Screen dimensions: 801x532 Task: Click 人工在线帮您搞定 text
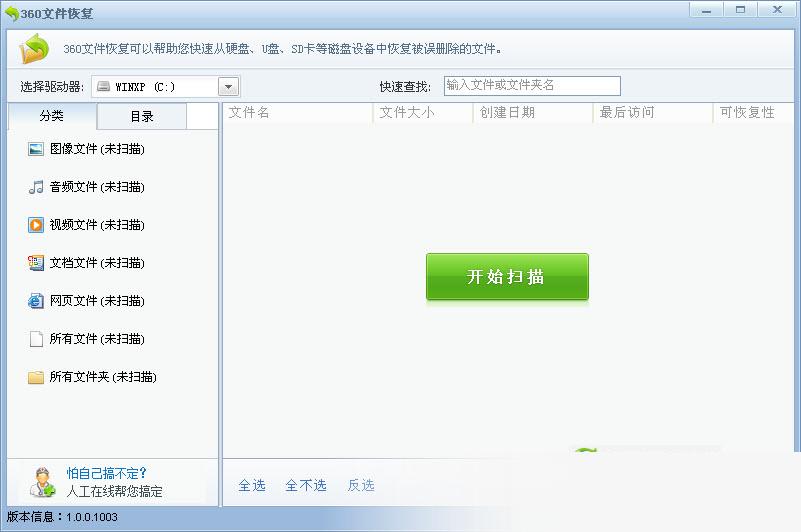click(x=114, y=492)
